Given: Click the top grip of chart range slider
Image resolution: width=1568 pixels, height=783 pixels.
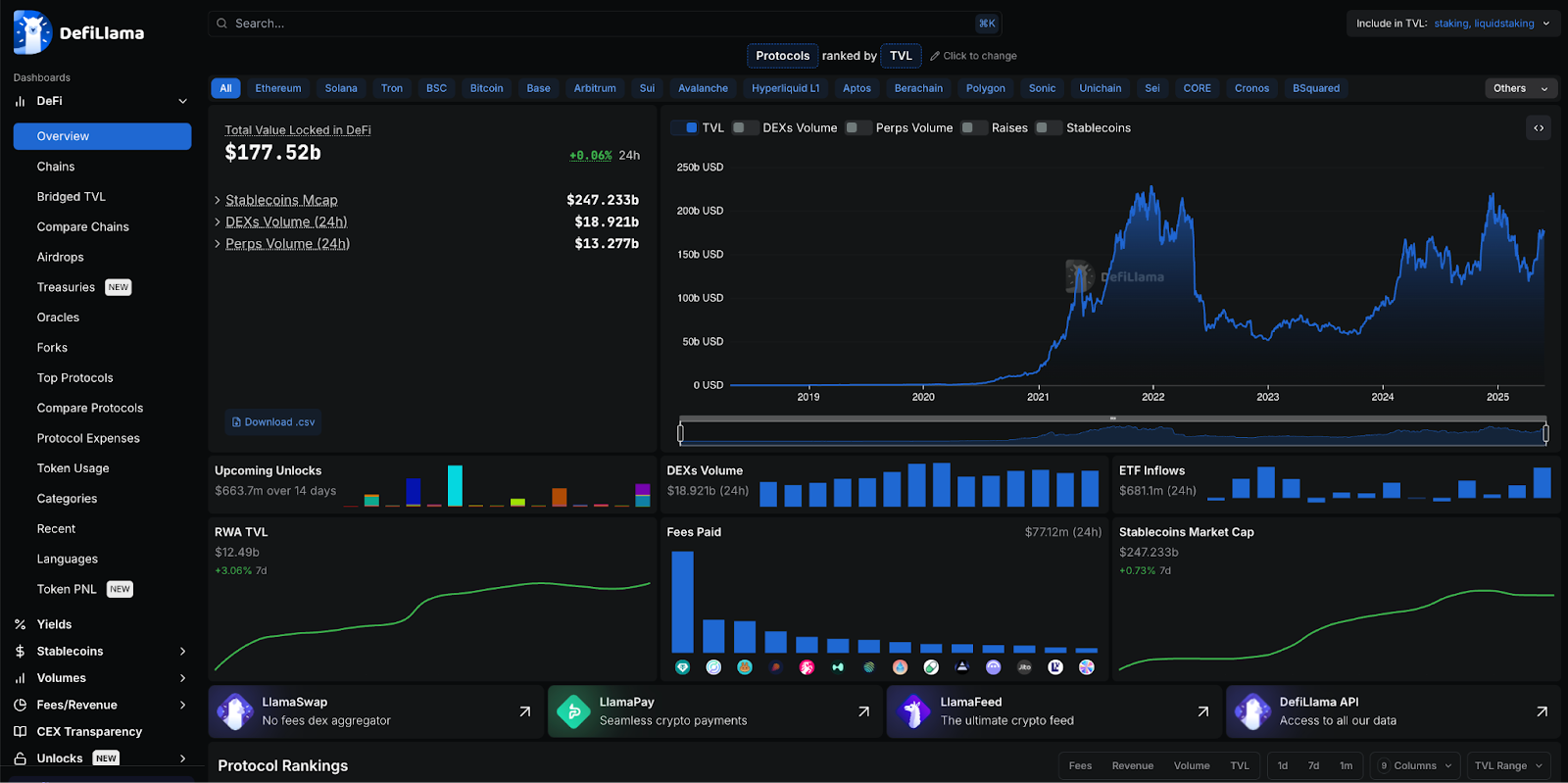Looking at the screenshot, I should 1113,418.
